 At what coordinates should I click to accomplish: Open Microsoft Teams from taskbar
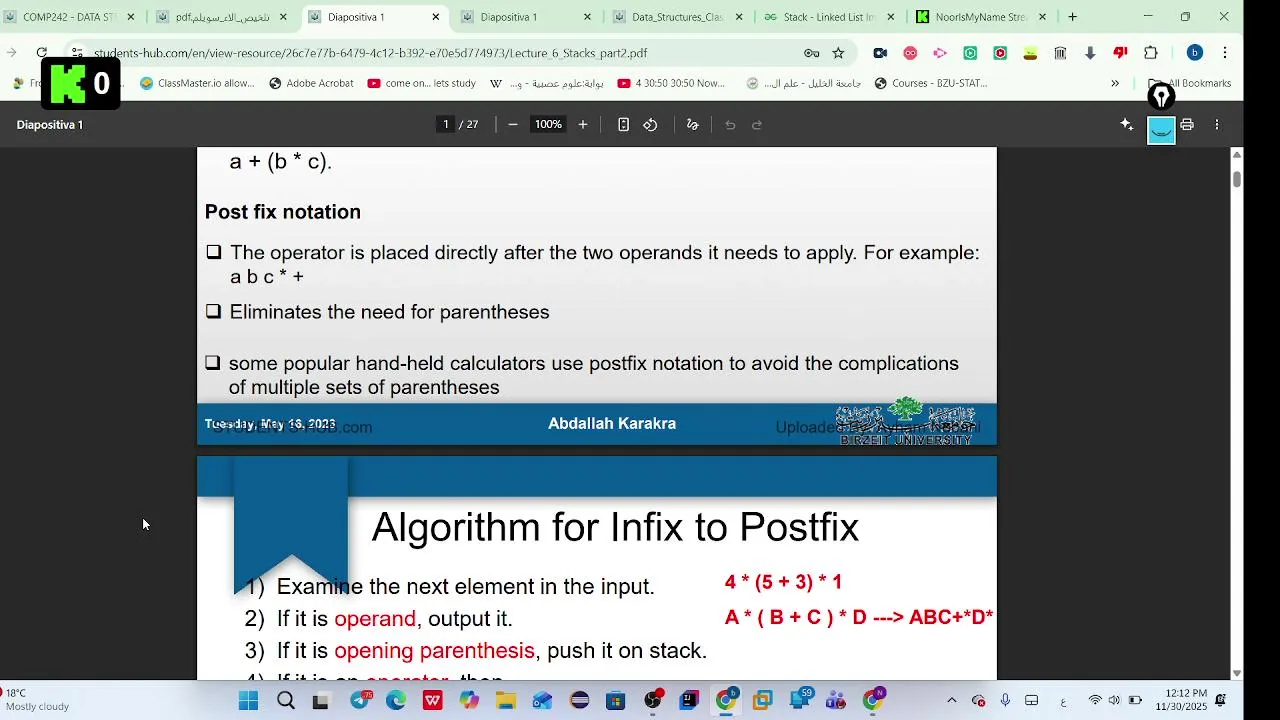(x=836, y=701)
